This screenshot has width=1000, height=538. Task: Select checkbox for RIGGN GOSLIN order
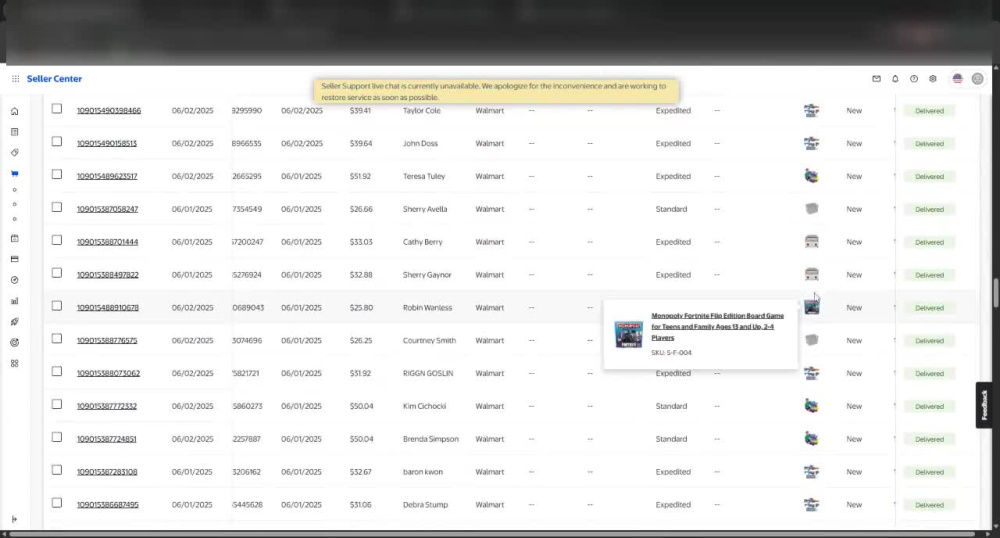(x=57, y=372)
